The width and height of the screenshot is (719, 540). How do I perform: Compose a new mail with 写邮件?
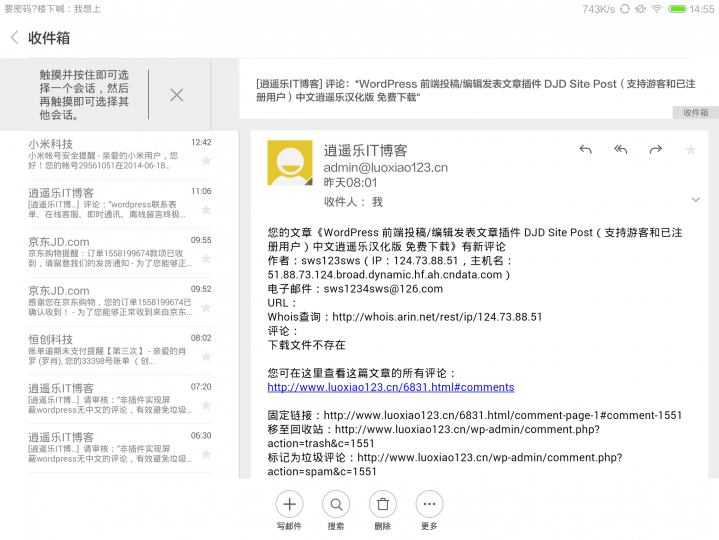point(289,510)
